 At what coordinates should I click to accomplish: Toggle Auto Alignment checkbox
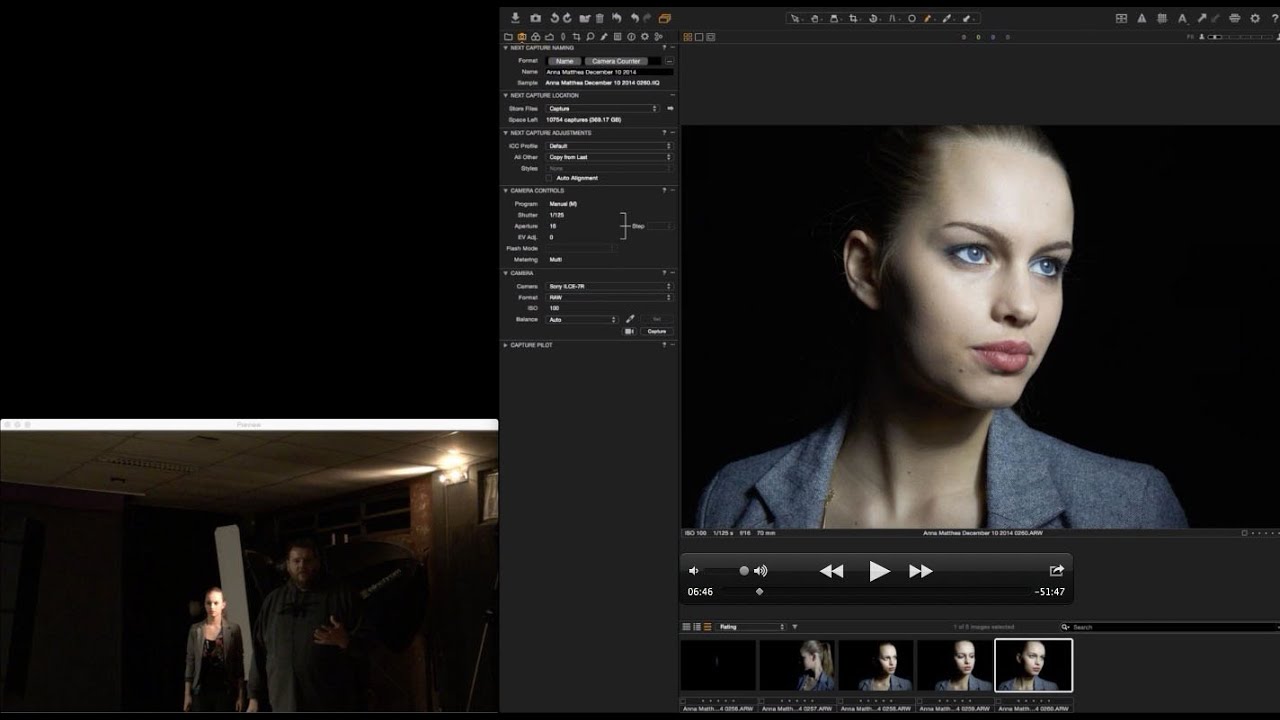pyautogui.click(x=549, y=178)
